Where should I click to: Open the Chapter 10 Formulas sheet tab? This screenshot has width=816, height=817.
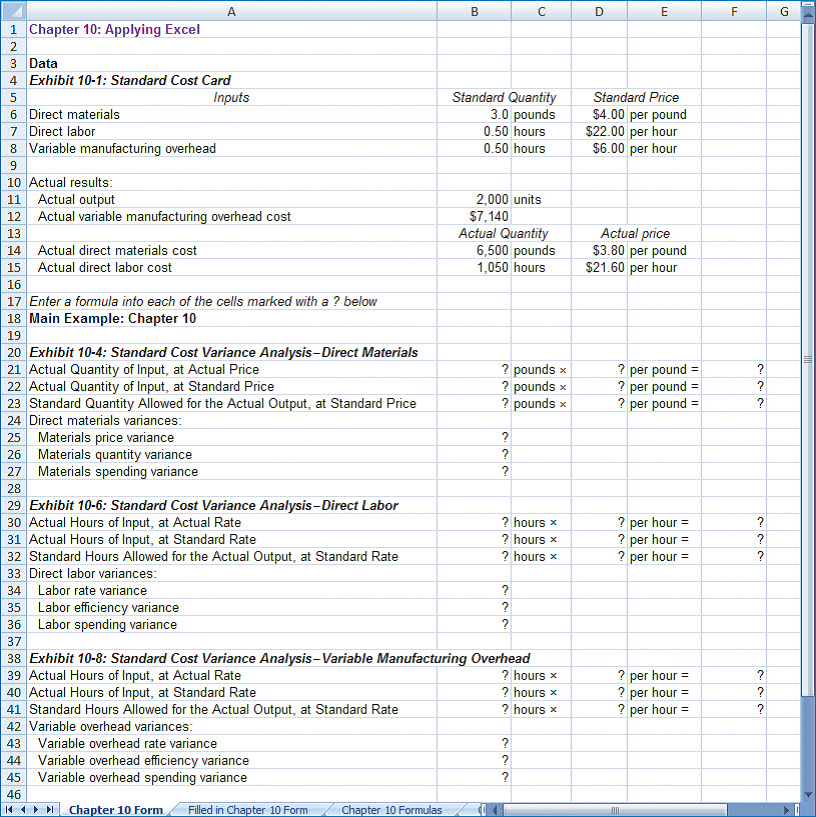(x=391, y=810)
